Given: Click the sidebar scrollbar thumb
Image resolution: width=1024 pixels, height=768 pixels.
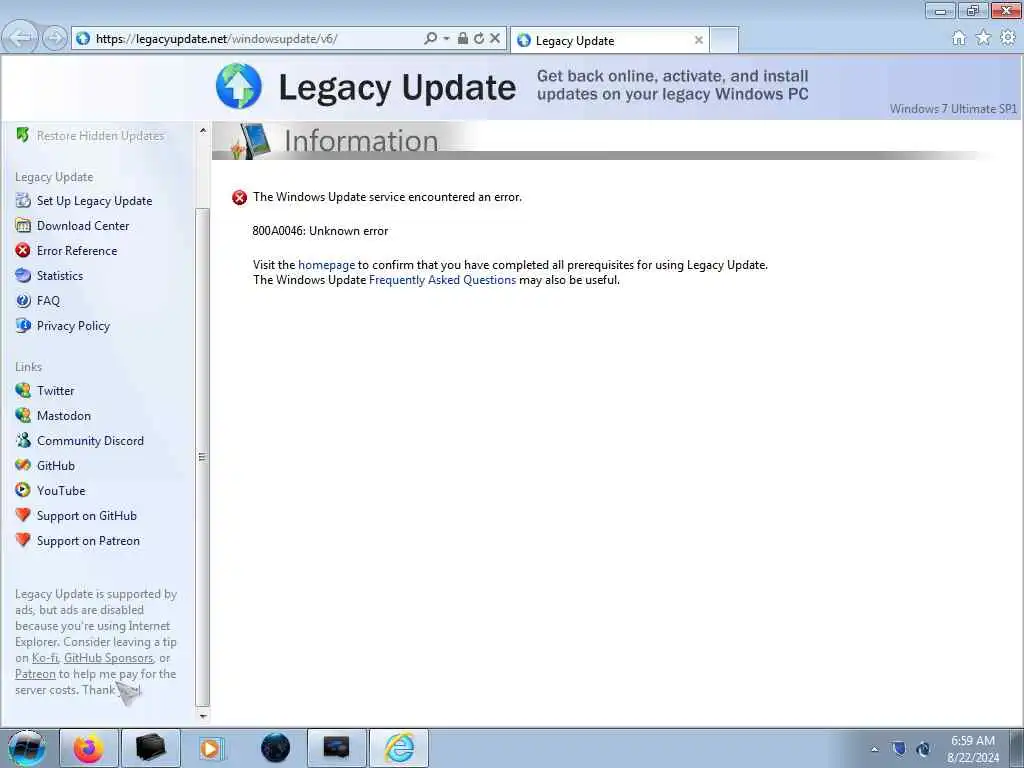Looking at the screenshot, I should point(202,456).
